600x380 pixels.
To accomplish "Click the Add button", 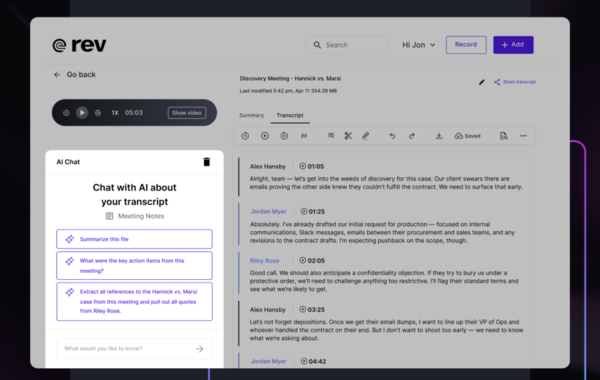I will (x=513, y=45).
